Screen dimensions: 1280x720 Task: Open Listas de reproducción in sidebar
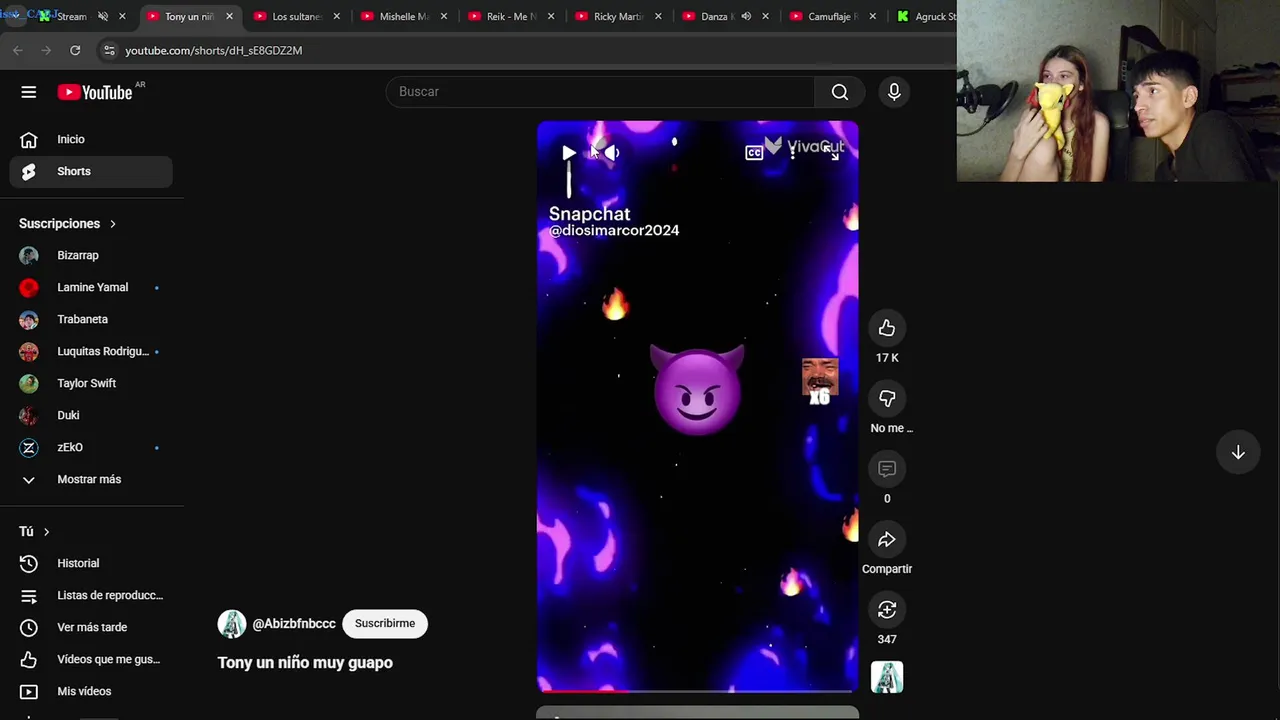91,595
